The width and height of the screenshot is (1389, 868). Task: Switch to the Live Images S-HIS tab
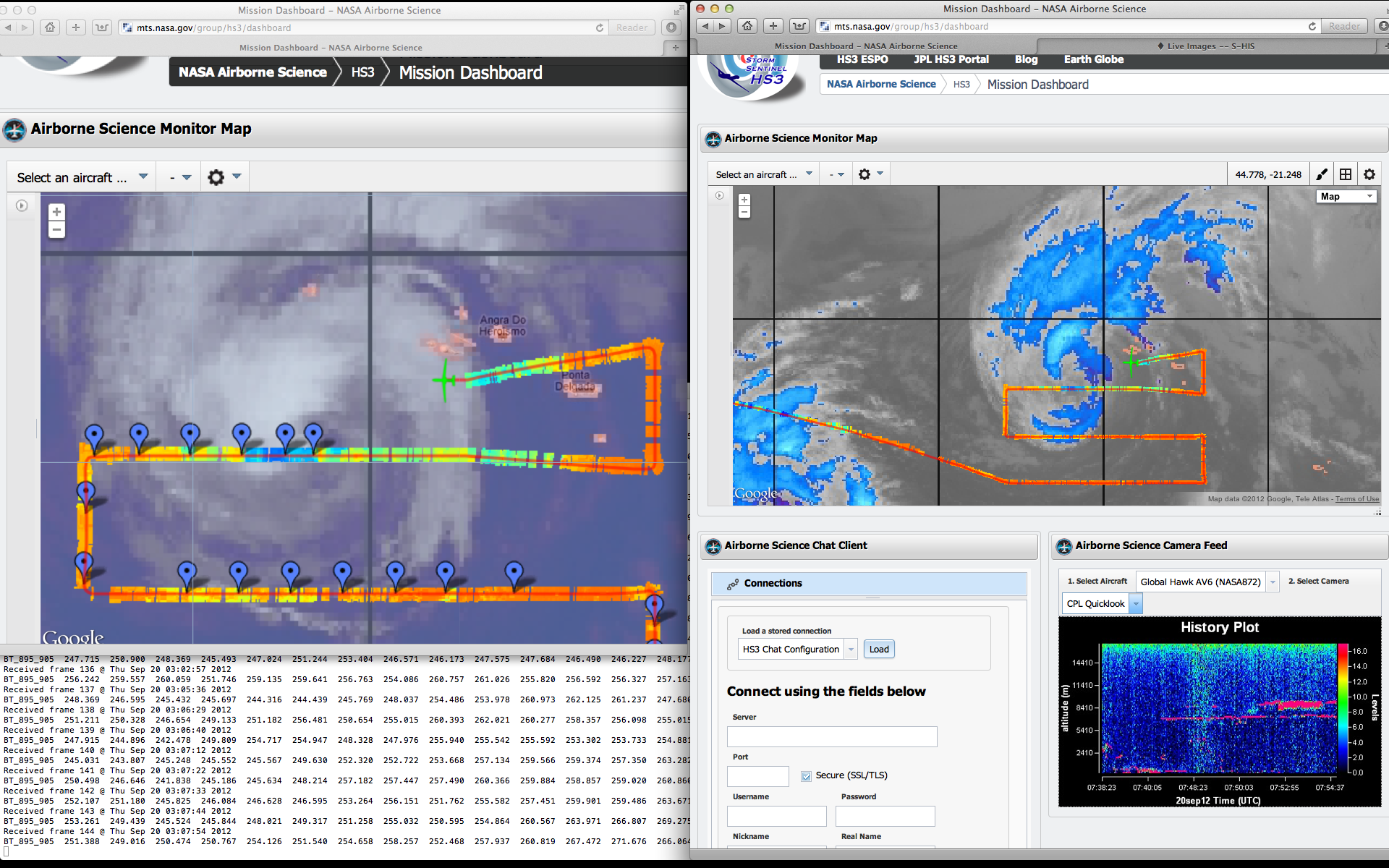[x=1210, y=46]
